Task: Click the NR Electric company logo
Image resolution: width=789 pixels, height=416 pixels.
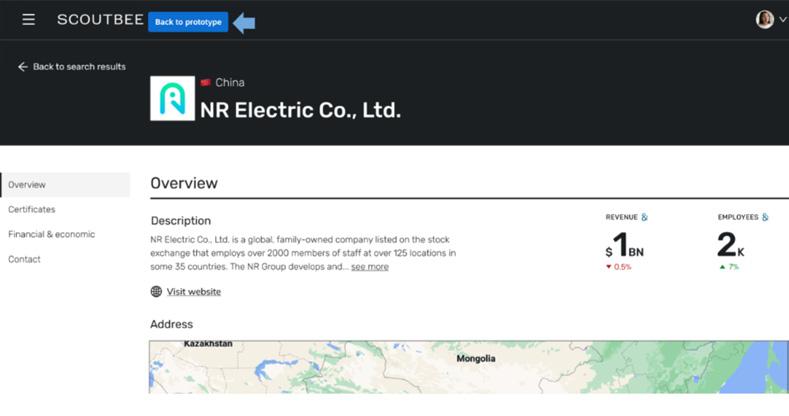Action: point(172,98)
